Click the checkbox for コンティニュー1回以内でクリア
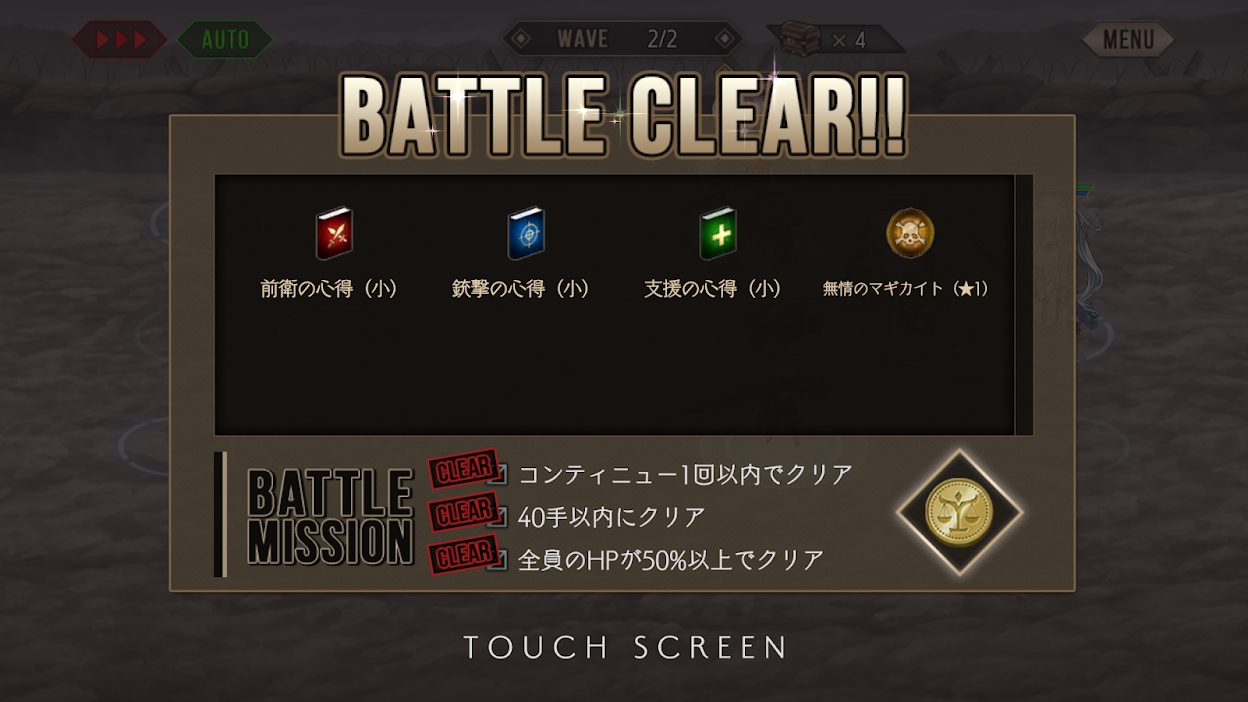 click(x=499, y=473)
